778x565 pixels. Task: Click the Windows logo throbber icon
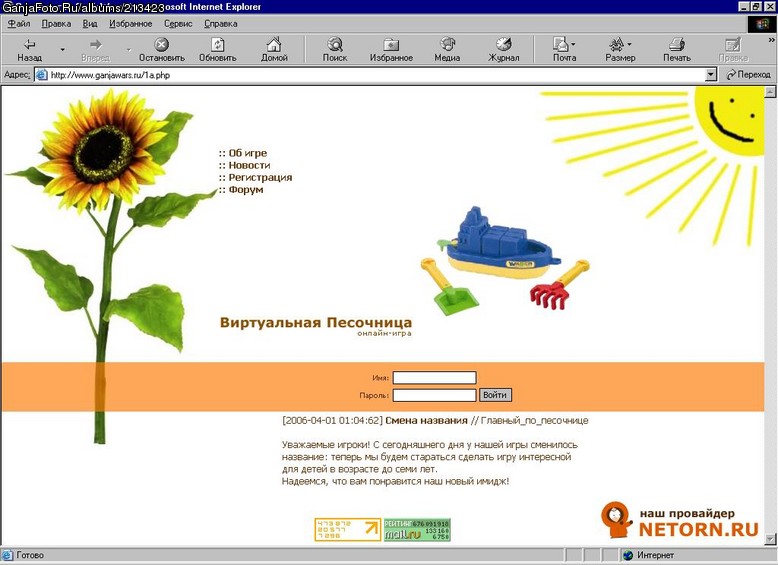[762, 24]
